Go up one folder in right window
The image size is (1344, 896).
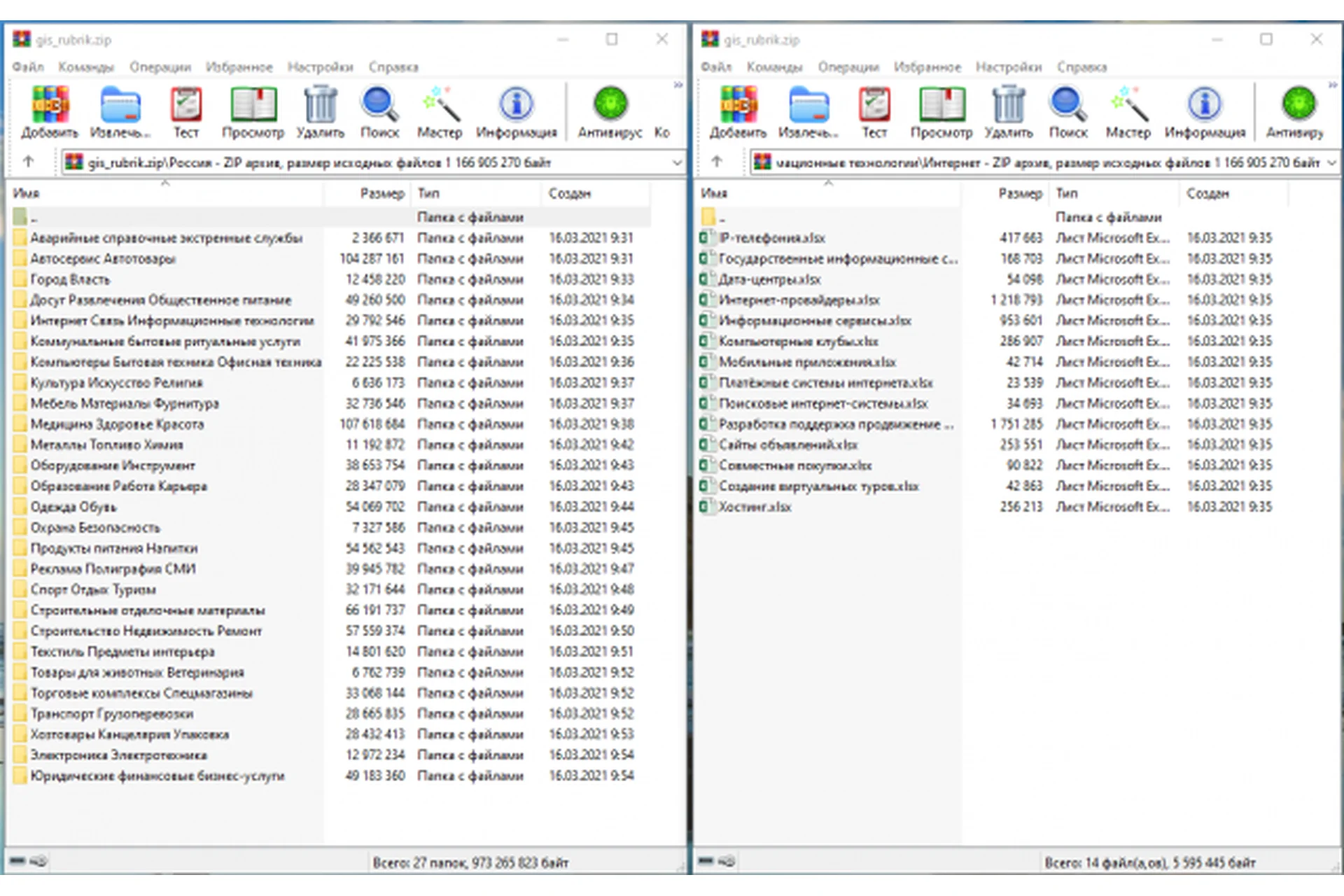717,162
